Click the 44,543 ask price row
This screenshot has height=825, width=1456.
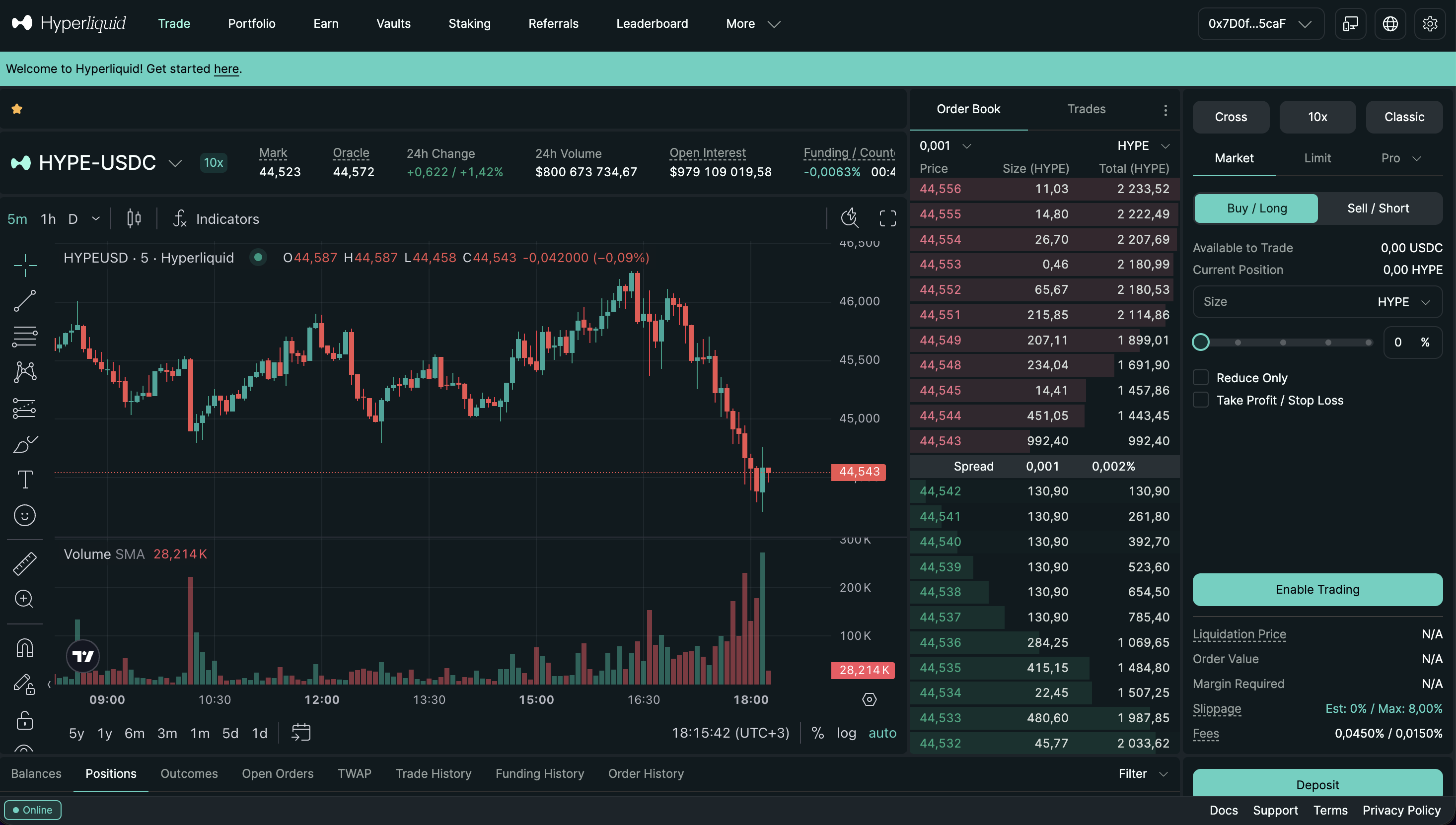click(1044, 441)
